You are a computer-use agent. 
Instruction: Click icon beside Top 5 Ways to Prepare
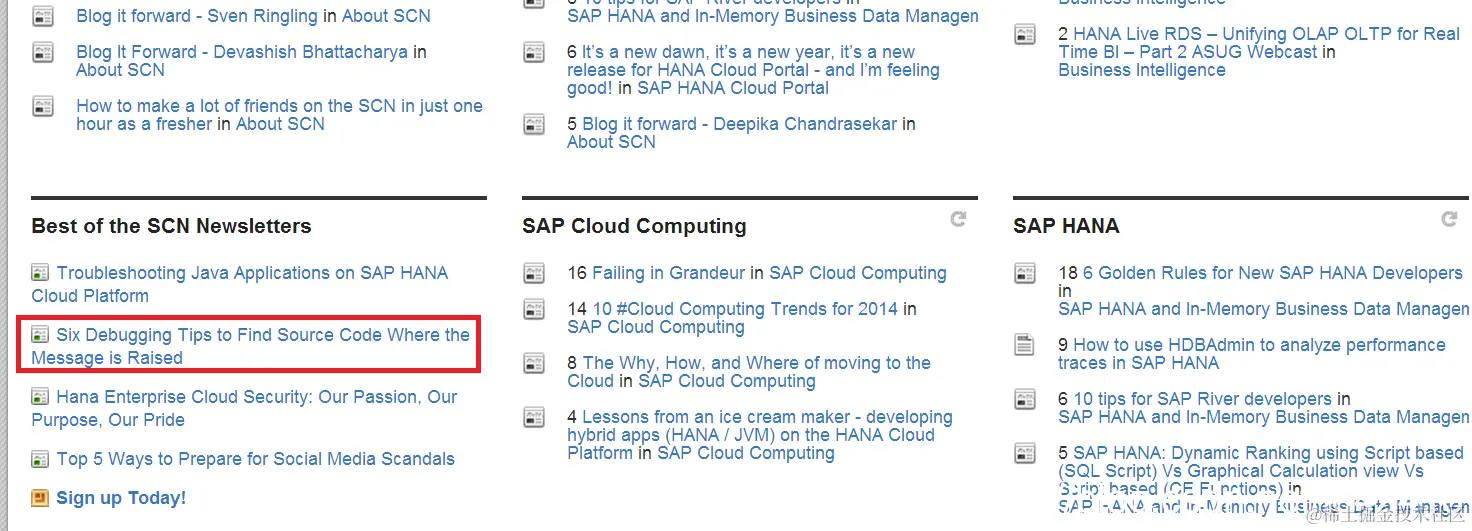tap(40, 460)
